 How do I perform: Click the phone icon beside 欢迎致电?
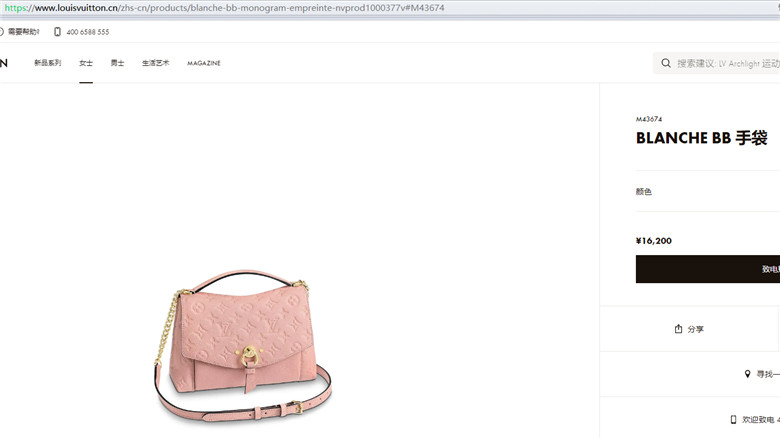(x=733, y=420)
